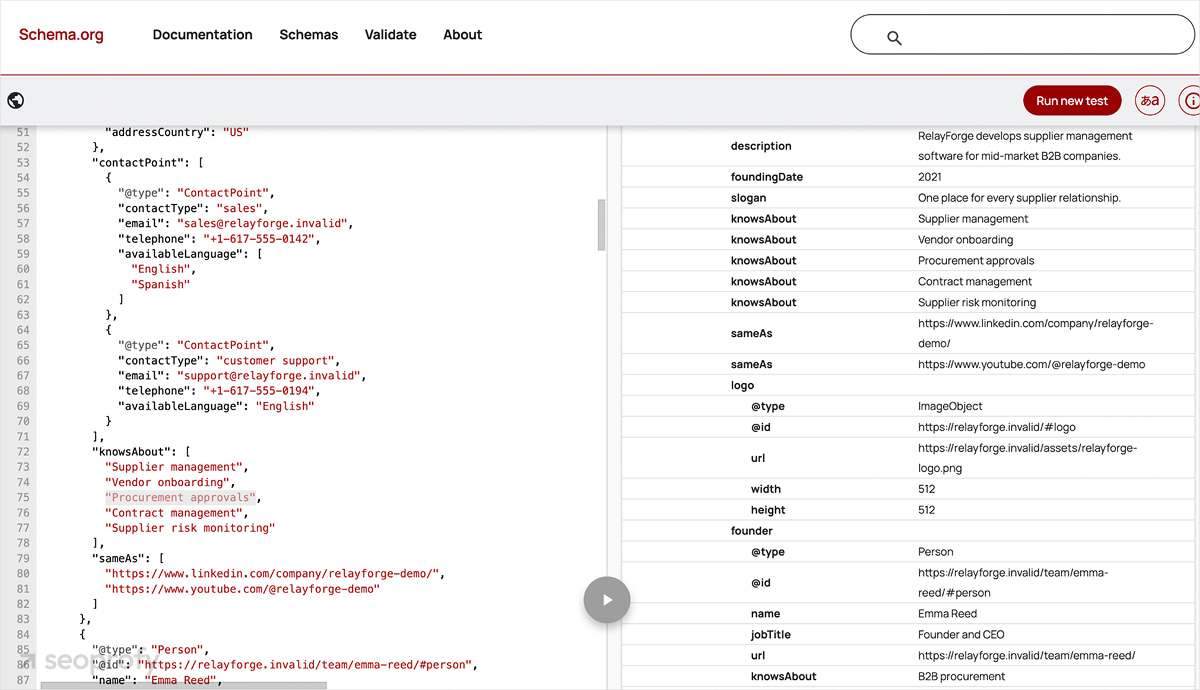Screen dimensions: 1200x690
Task: Open the Validate menu item
Action: click(x=390, y=34)
